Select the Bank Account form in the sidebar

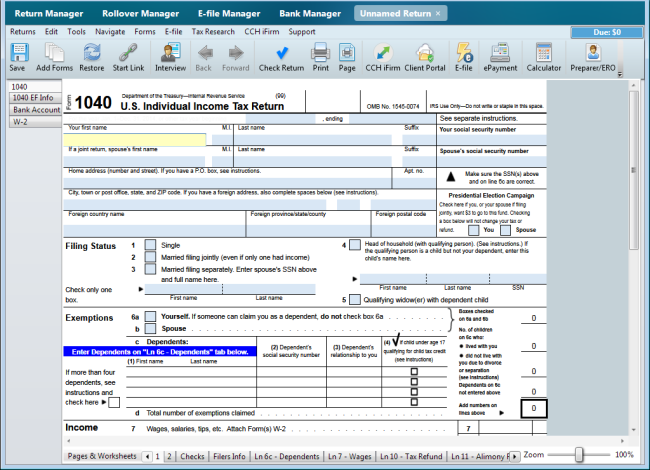pos(35,110)
